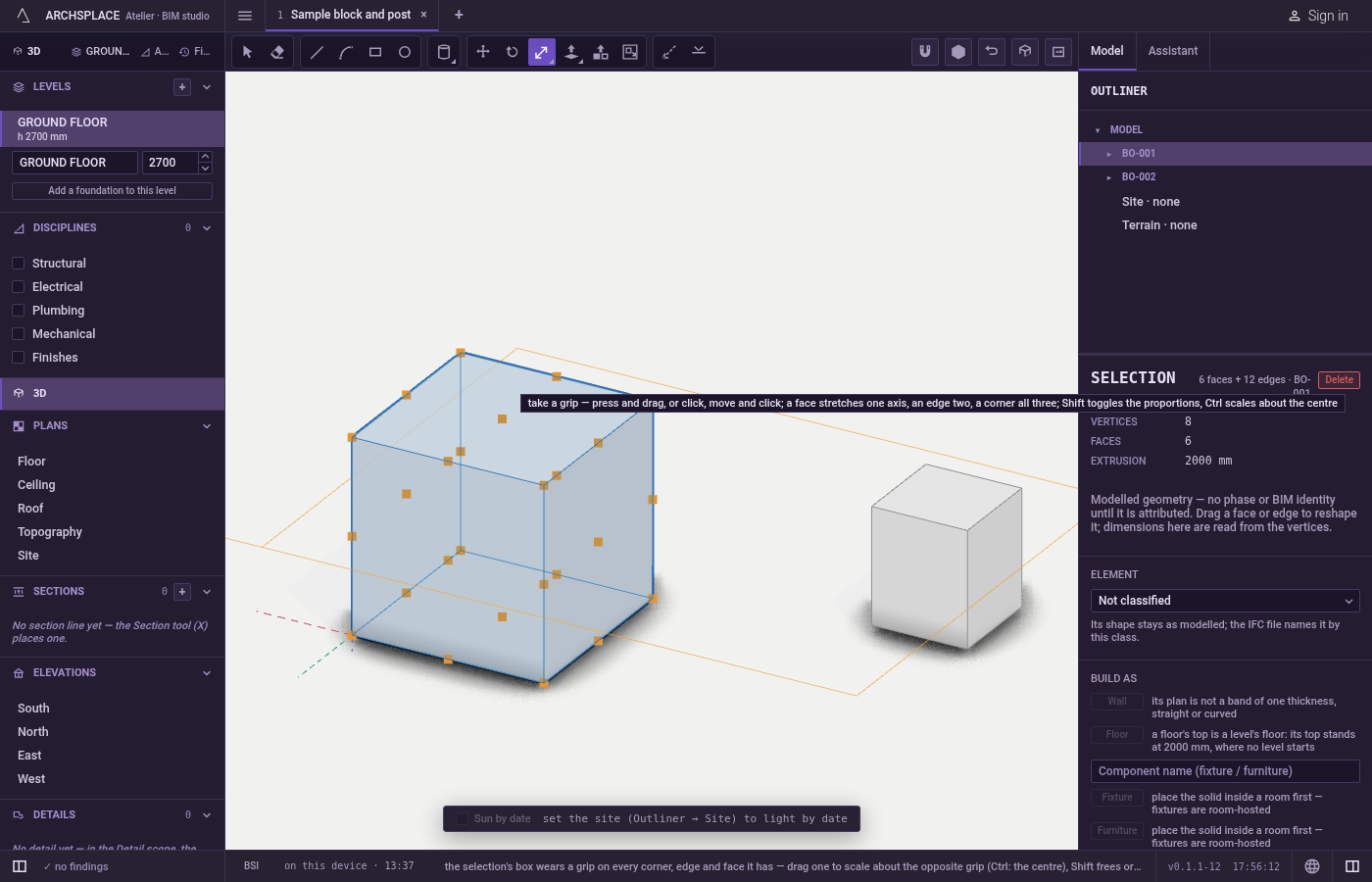Screen dimensions: 1372x882
Task: Increase the level height stepper
Action: tap(206, 157)
